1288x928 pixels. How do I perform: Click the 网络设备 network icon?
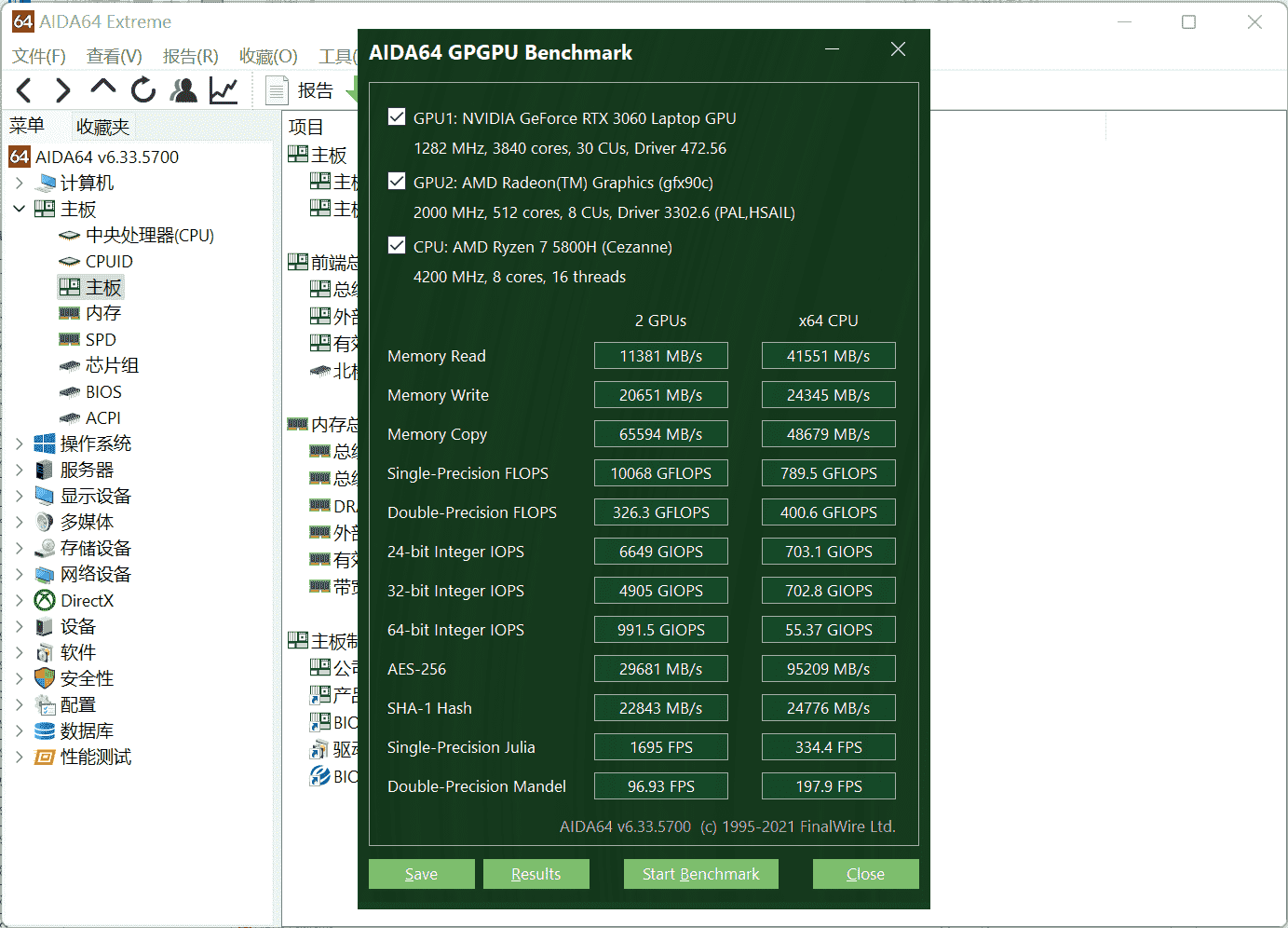pyautogui.click(x=45, y=574)
